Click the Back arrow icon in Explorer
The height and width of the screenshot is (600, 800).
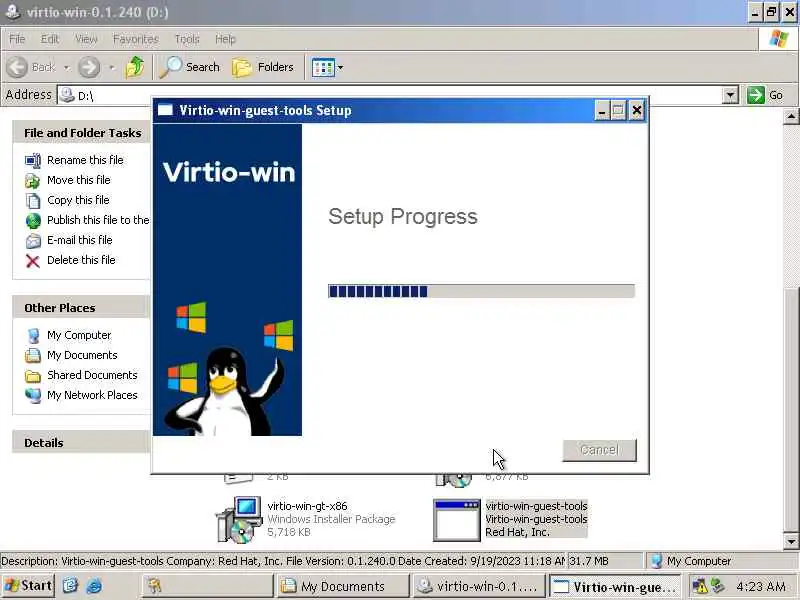(x=17, y=67)
